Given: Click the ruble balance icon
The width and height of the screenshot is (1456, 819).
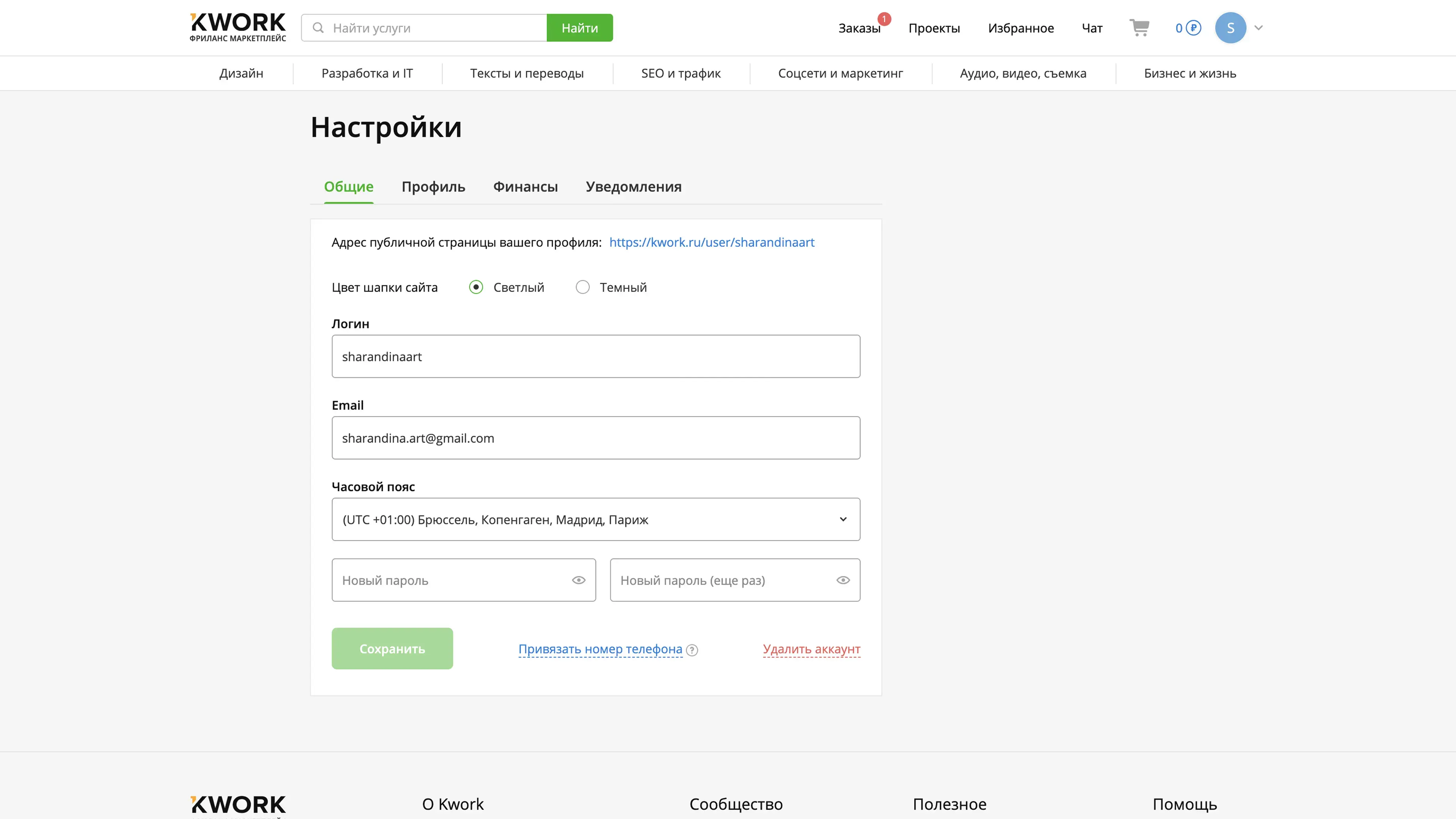Looking at the screenshot, I should coord(1192,28).
